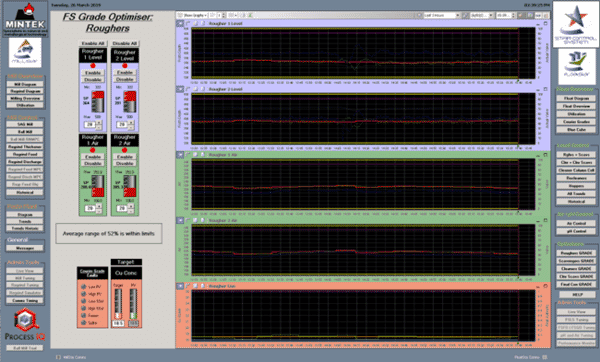This screenshot has width=600, height=362.
Task: Go to SAG Mill control
Action: tap(25, 124)
